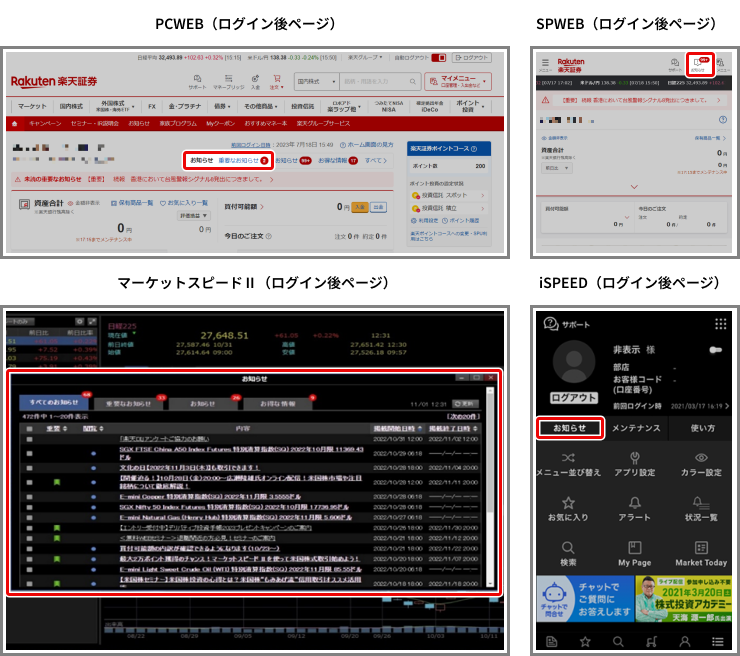The image size is (740, 656).
Task: Select すべてのお知らせ tab in Market Speed II
Action: point(53,403)
